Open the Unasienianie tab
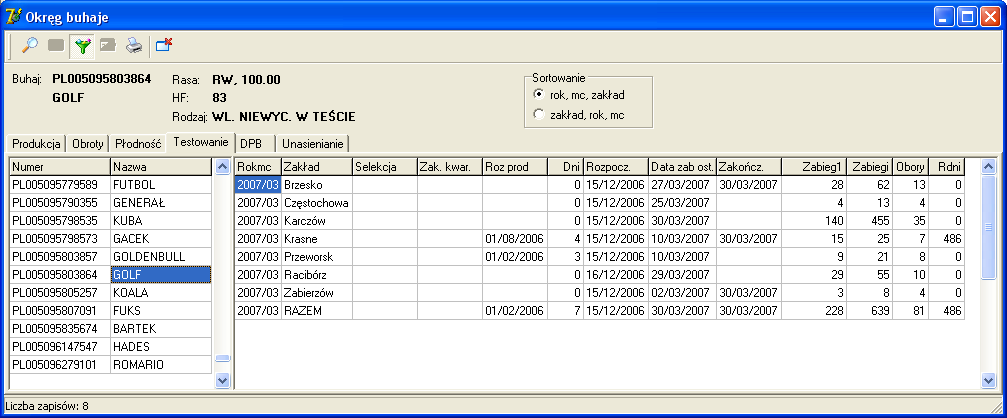This screenshot has height=418, width=1007. pos(313,144)
